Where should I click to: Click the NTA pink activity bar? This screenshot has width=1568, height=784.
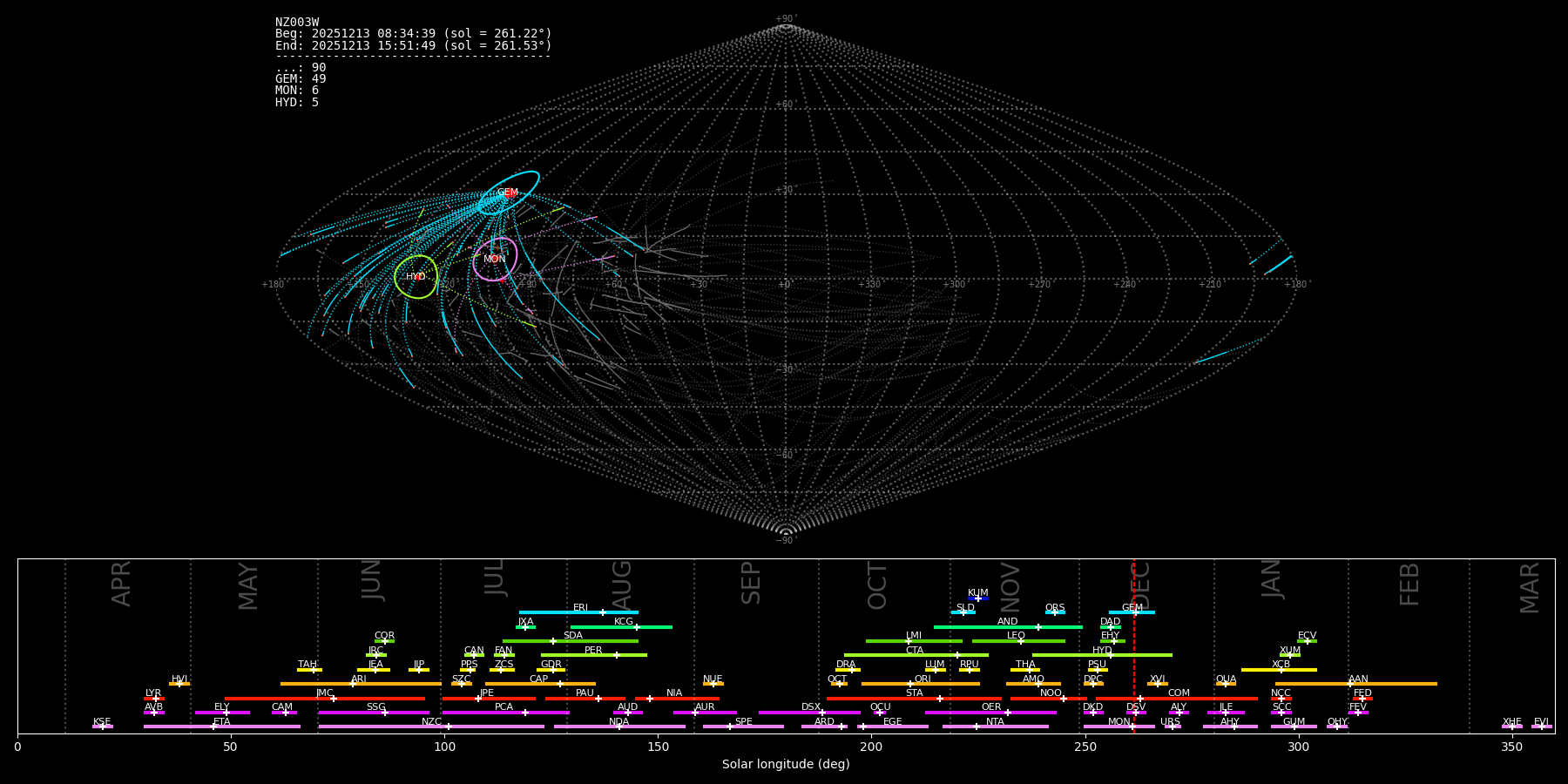pos(995,727)
